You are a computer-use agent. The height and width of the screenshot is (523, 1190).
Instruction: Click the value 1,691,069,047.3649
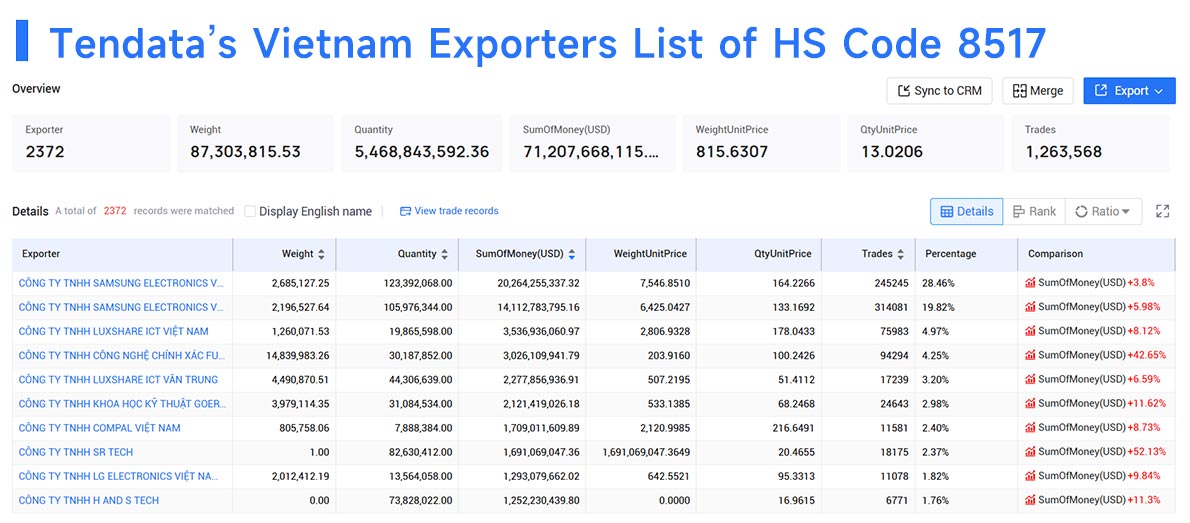[x=646, y=452]
